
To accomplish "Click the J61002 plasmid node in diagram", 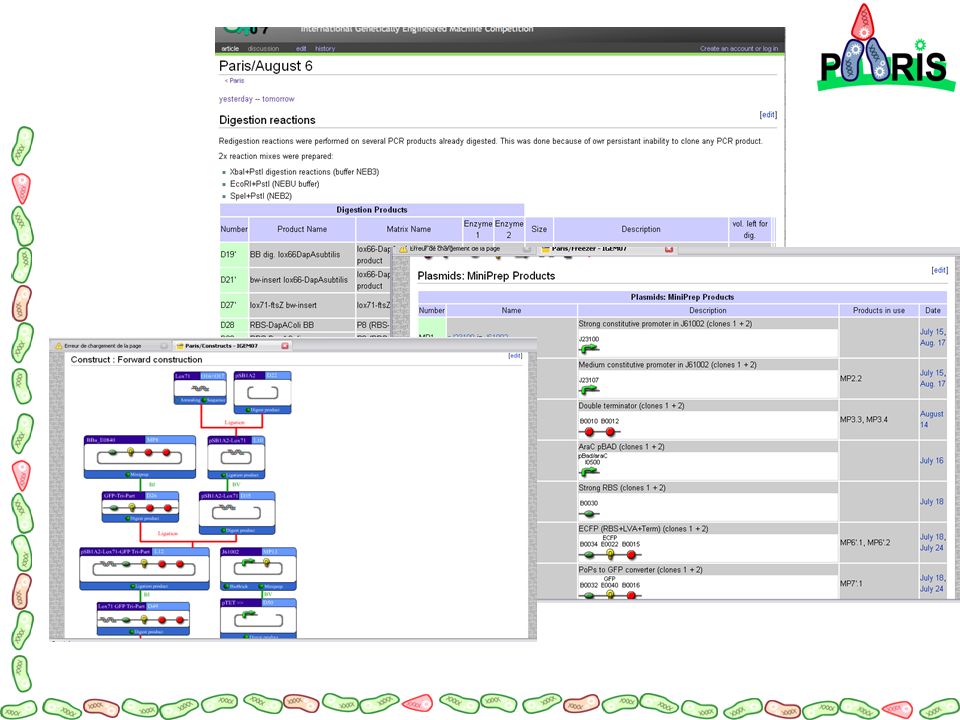I will [x=258, y=569].
